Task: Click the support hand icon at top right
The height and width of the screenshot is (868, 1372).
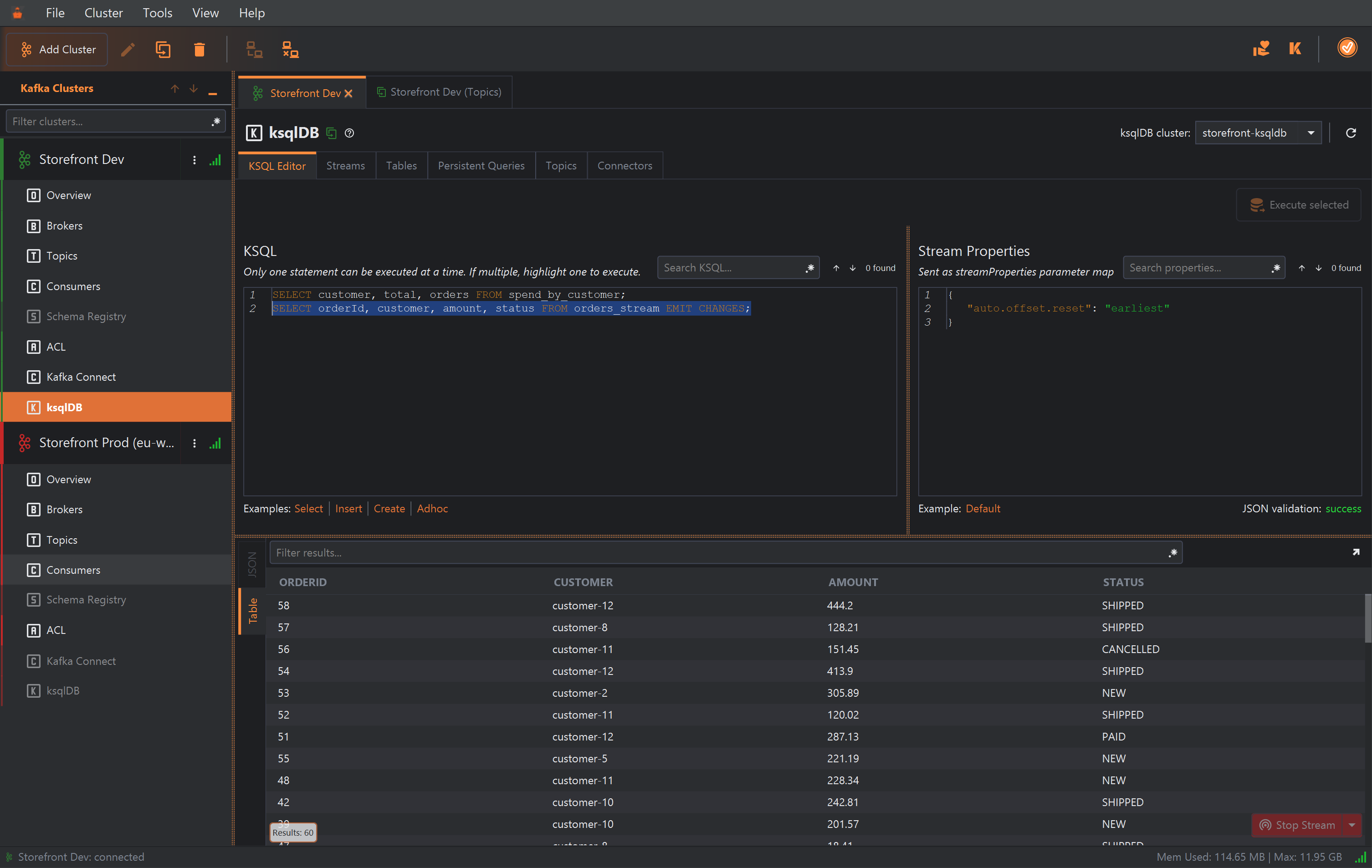Action: pos(1261,48)
